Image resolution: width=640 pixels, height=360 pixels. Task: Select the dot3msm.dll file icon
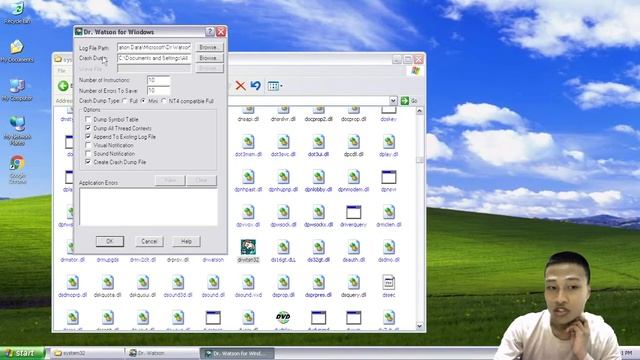point(248,142)
